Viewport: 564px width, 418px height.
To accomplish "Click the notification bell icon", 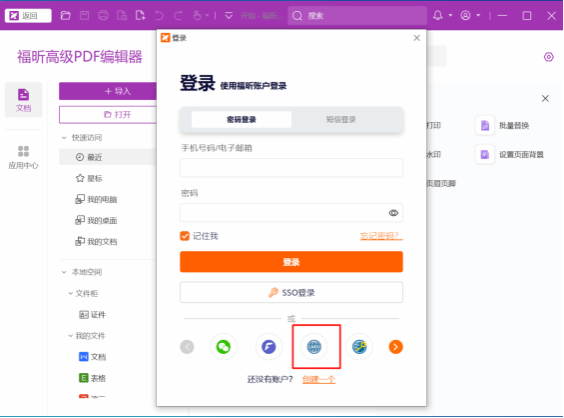I will [x=438, y=15].
